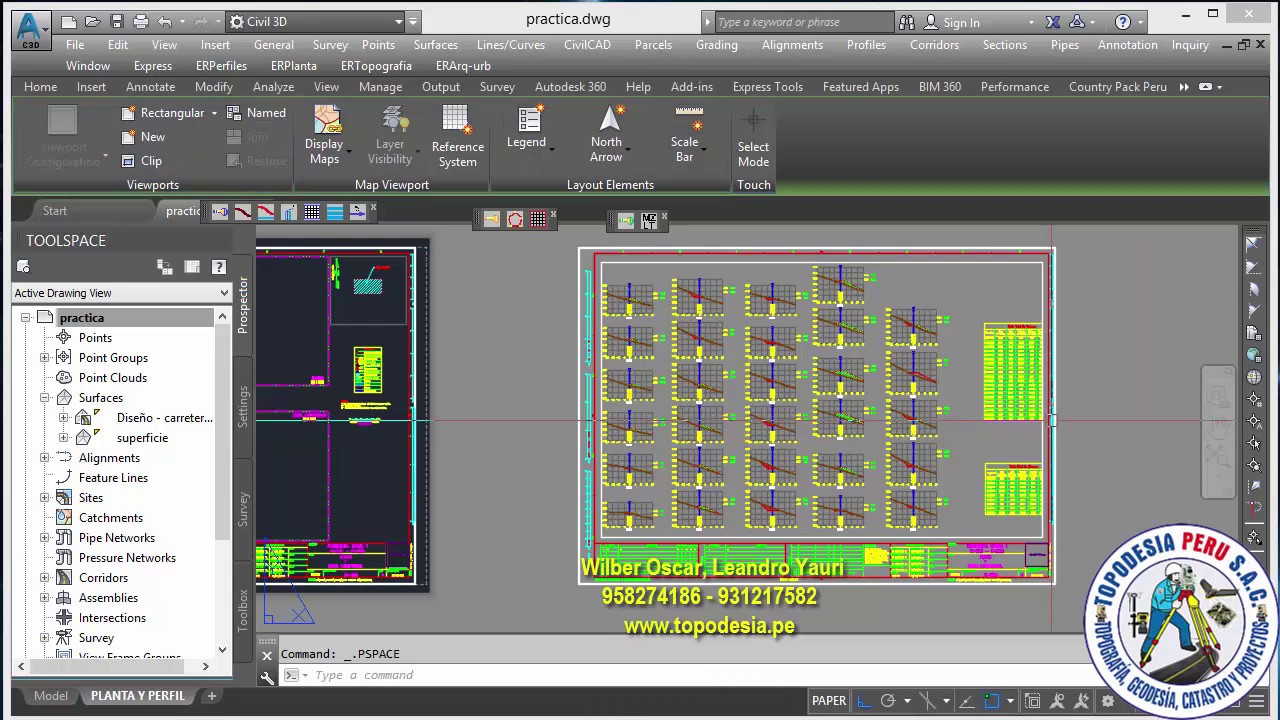Undo the last action with the arrow icon
This screenshot has width=1280, height=720.
click(x=165, y=21)
